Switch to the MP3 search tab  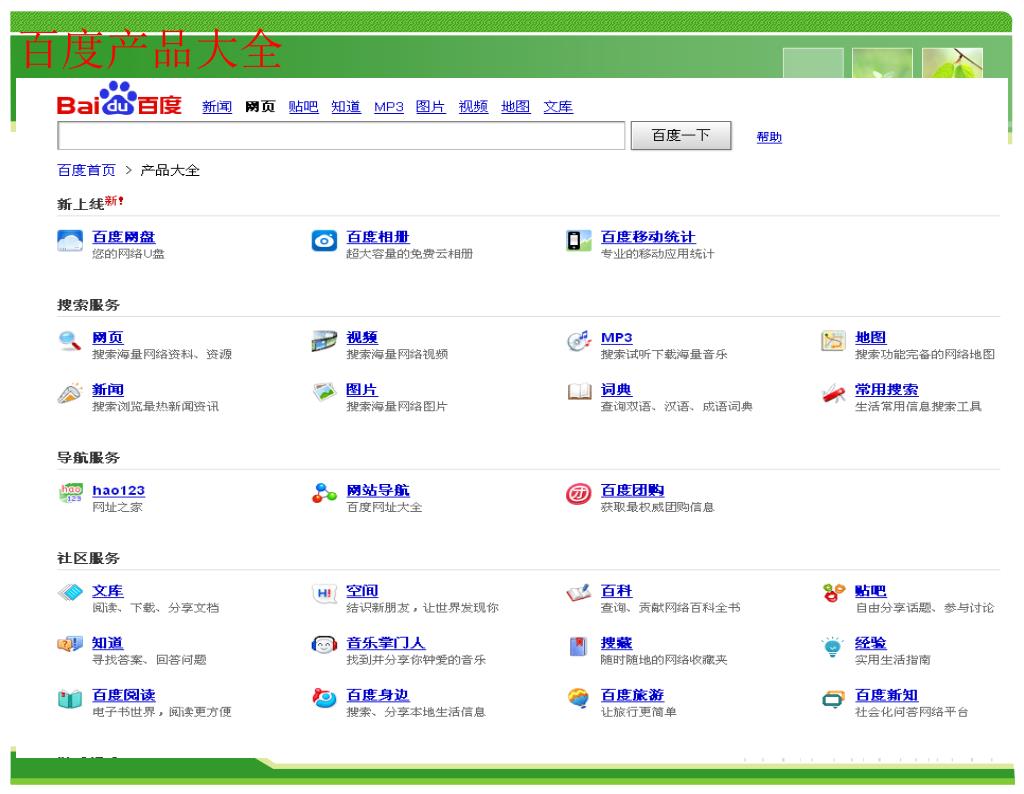pyautogui.click(x=389, y=106)
